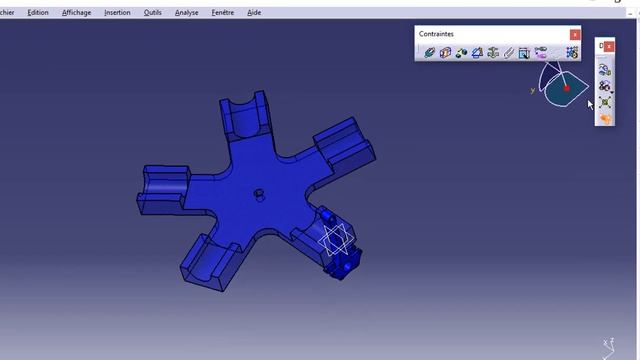Click the red compass manipulation point
Image resolution: width=640 pixels, height=360 pixels.
point(567,88)
